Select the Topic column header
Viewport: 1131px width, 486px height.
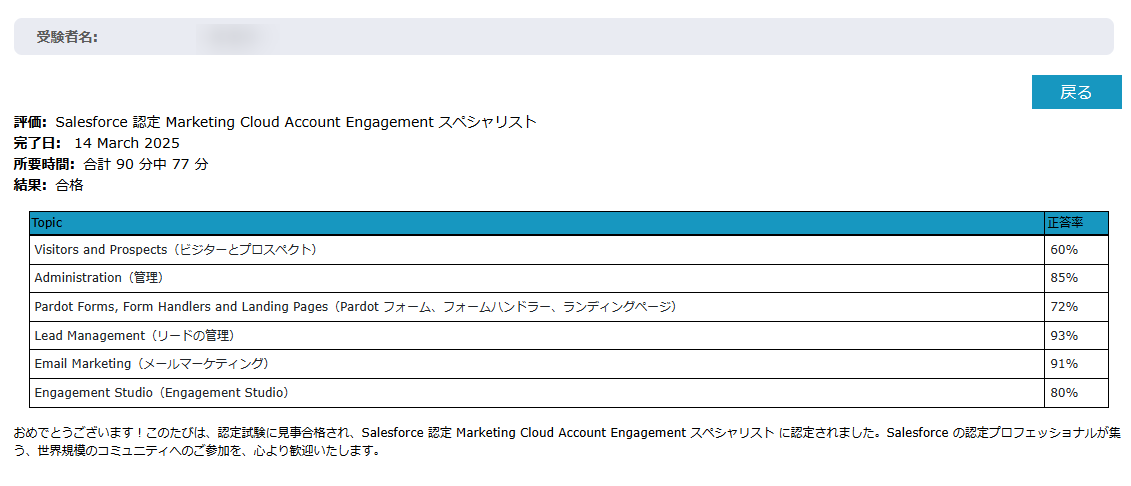click(537, 223)
